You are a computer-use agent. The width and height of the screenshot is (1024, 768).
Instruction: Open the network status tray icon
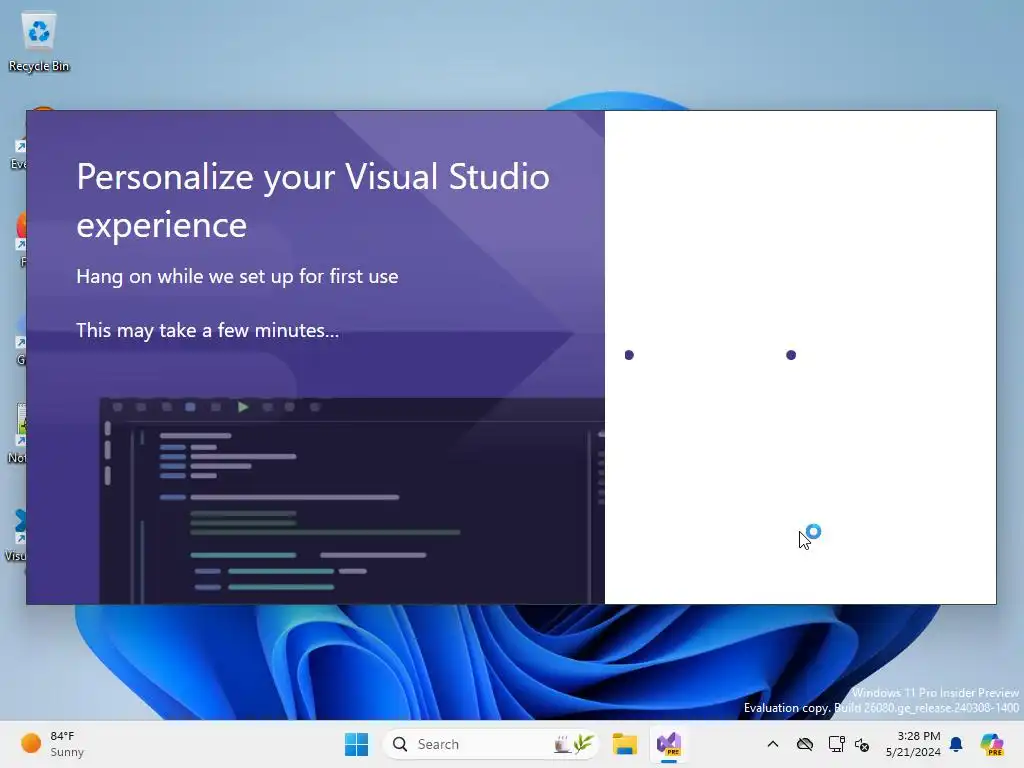836,744
